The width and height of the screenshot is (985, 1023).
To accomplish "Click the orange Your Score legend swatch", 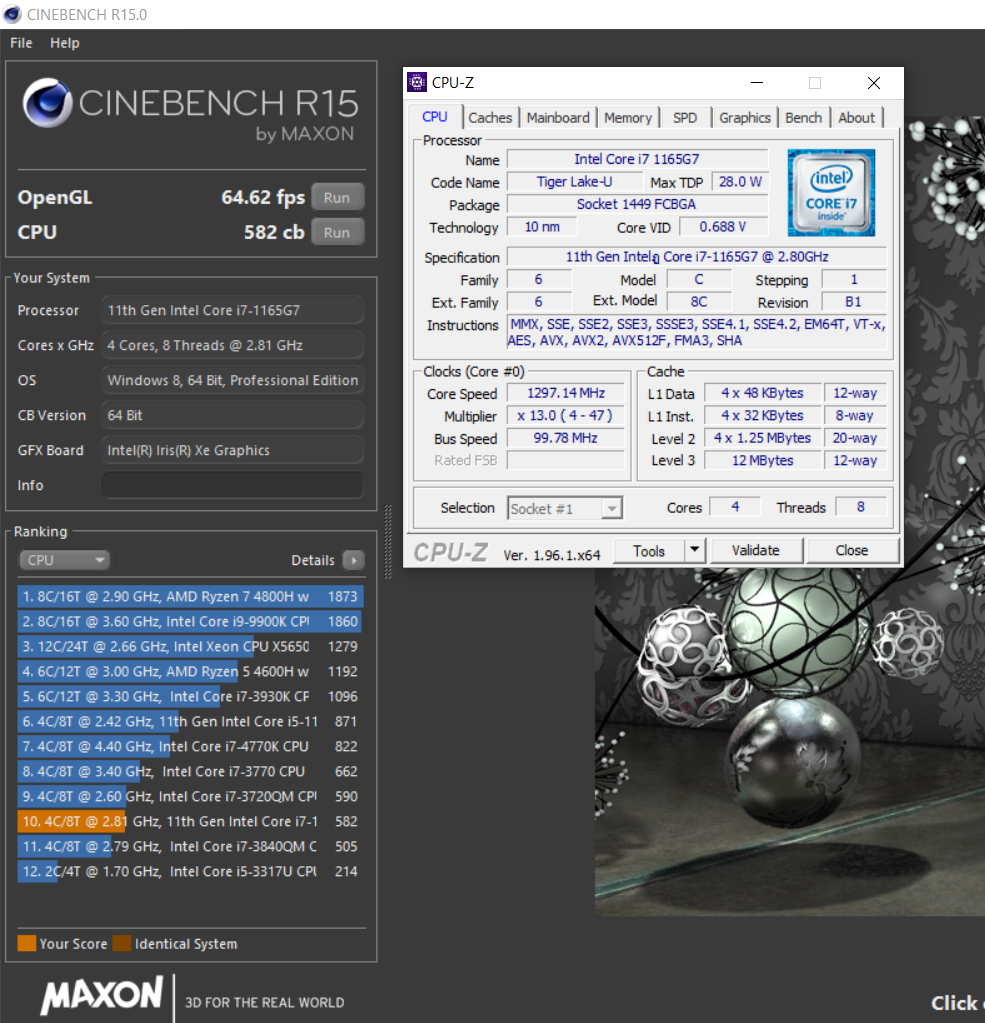I will click(x=27, y=943).
